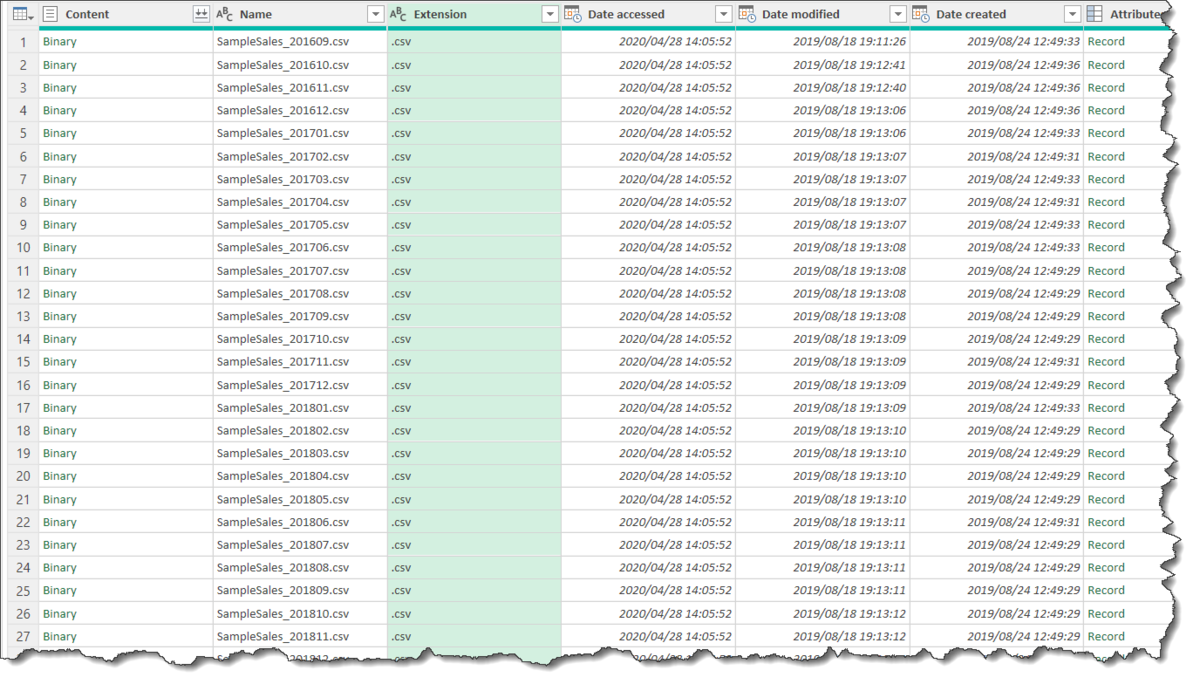Image resolution: width=1200 pixels, height=684 pixels.
Task: Select the SampleSales_201712.csv name cell
Action: [x=300, y=385]
